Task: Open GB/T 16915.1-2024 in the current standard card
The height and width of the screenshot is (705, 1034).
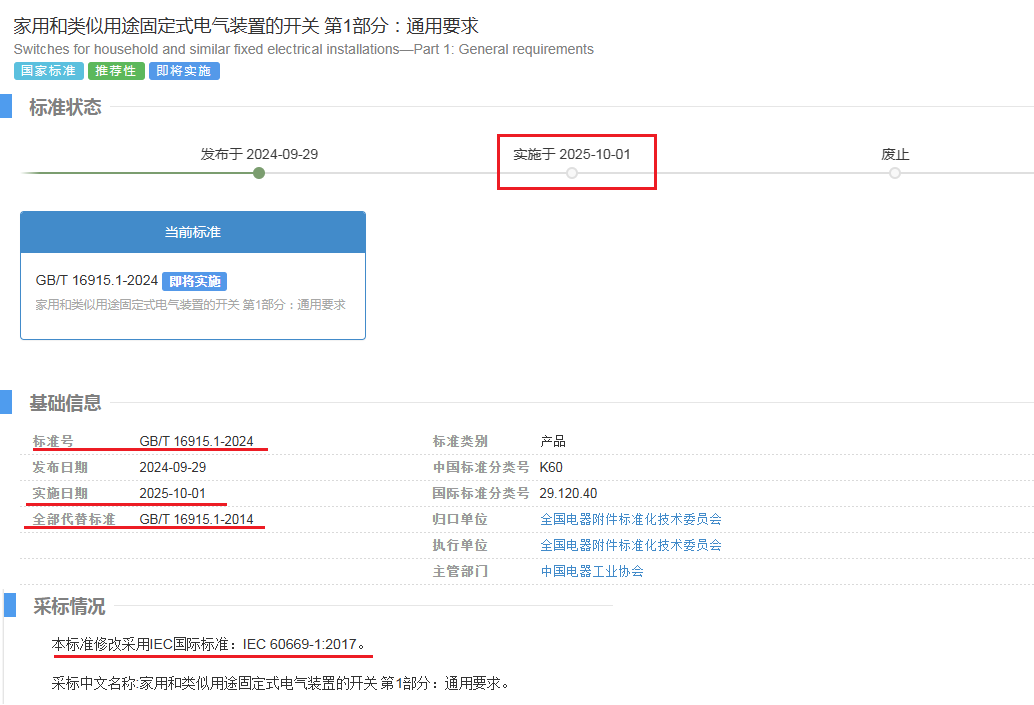Action: click(97, 281)
